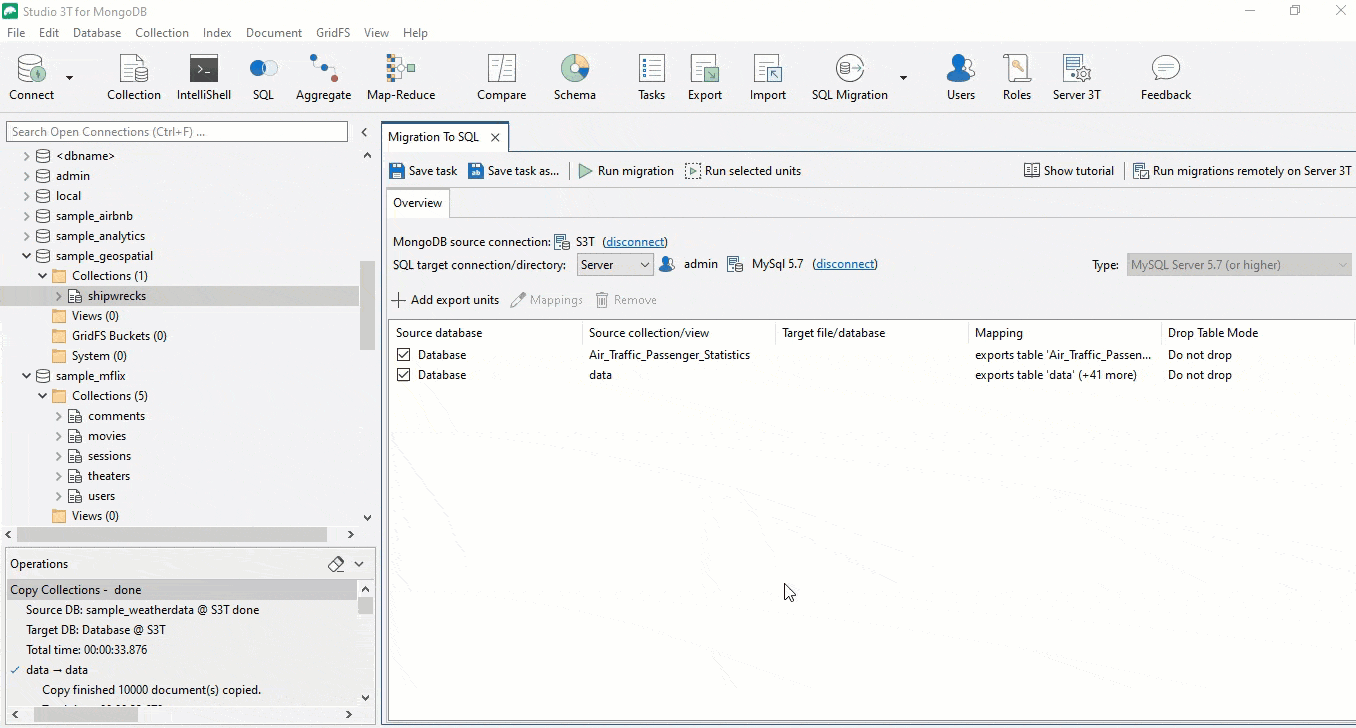Collapse the sample_mflix database

pyautogui.click(x=27, y=376)
